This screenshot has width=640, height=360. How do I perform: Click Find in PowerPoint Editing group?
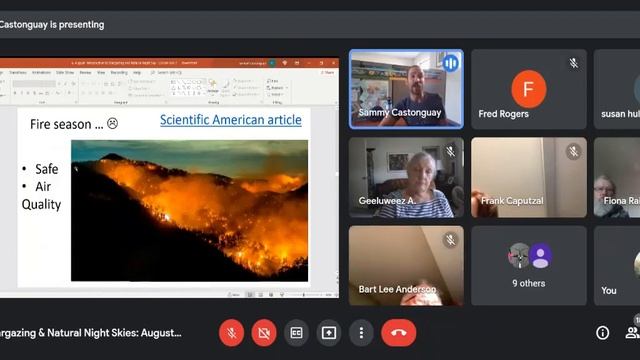point(272,81)
